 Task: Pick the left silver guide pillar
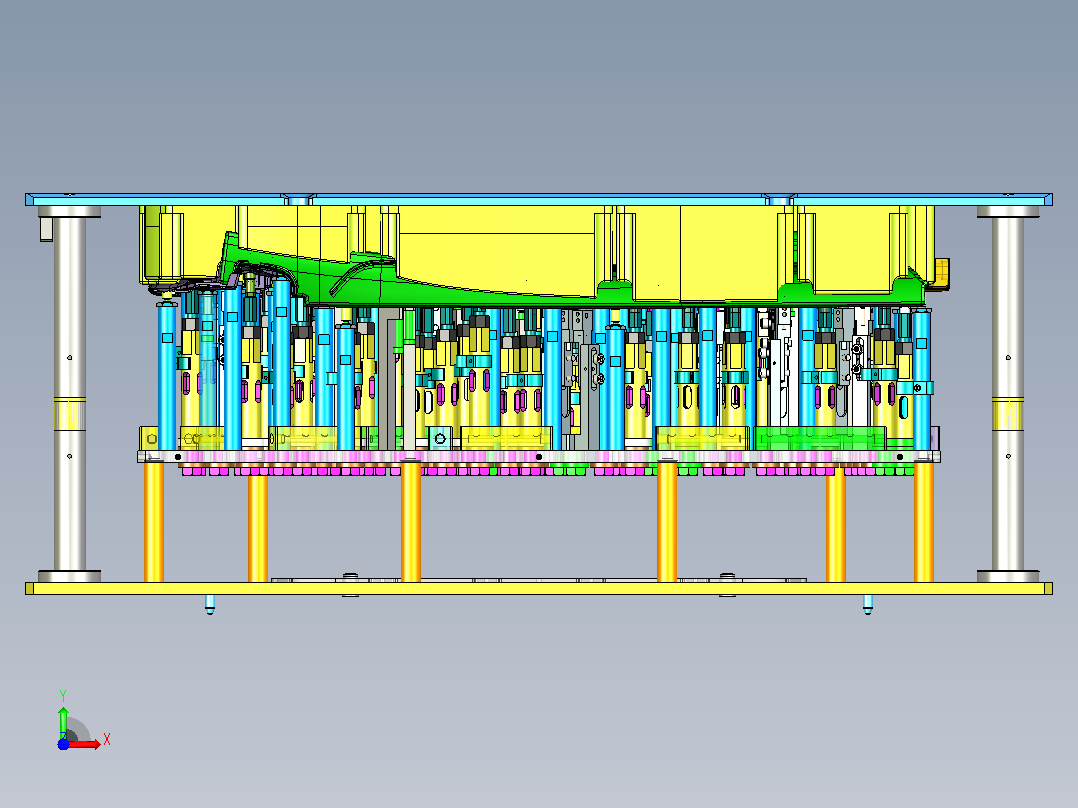point(69,394)
